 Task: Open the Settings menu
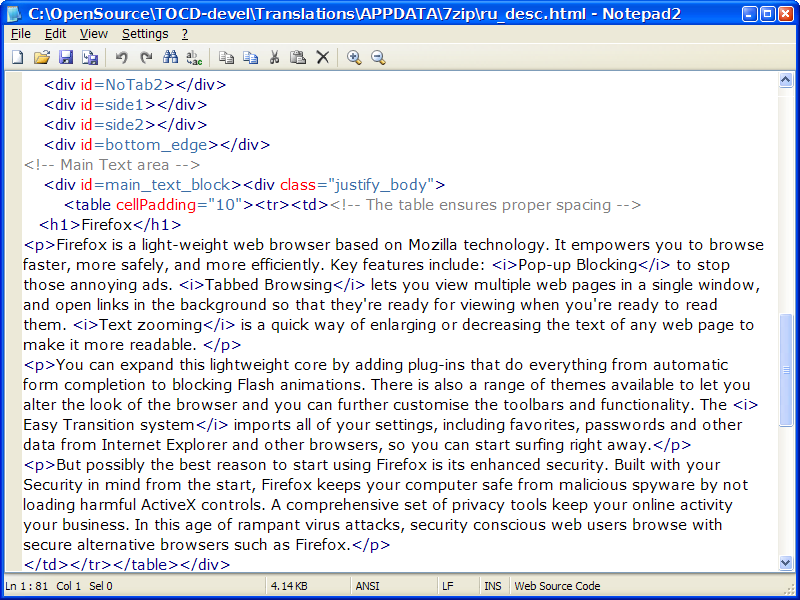pyautogui.click(x=145, y=34)
